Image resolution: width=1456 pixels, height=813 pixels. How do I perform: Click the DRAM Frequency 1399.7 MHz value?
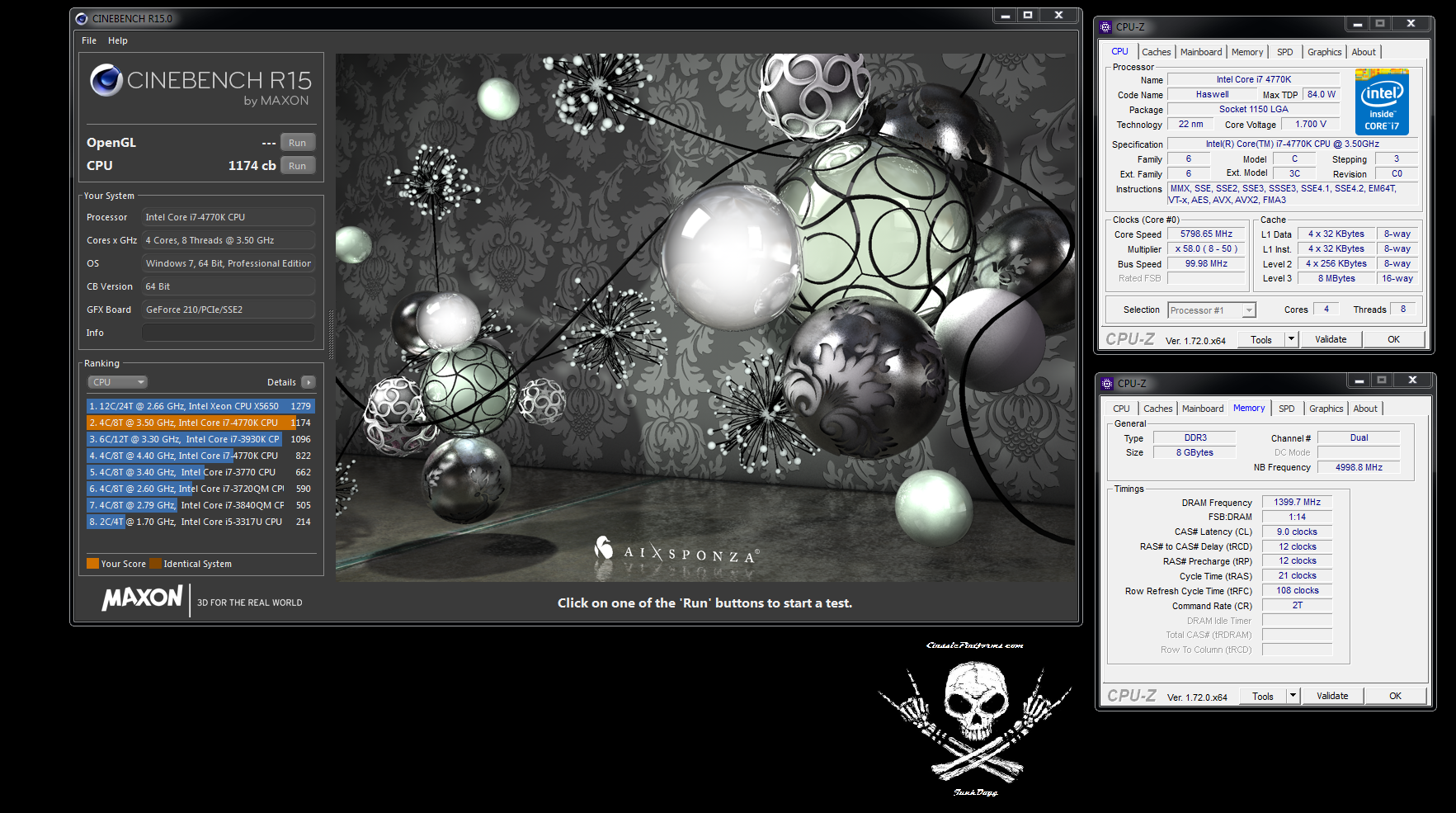pyautogui.click(x=1297, y=502)
